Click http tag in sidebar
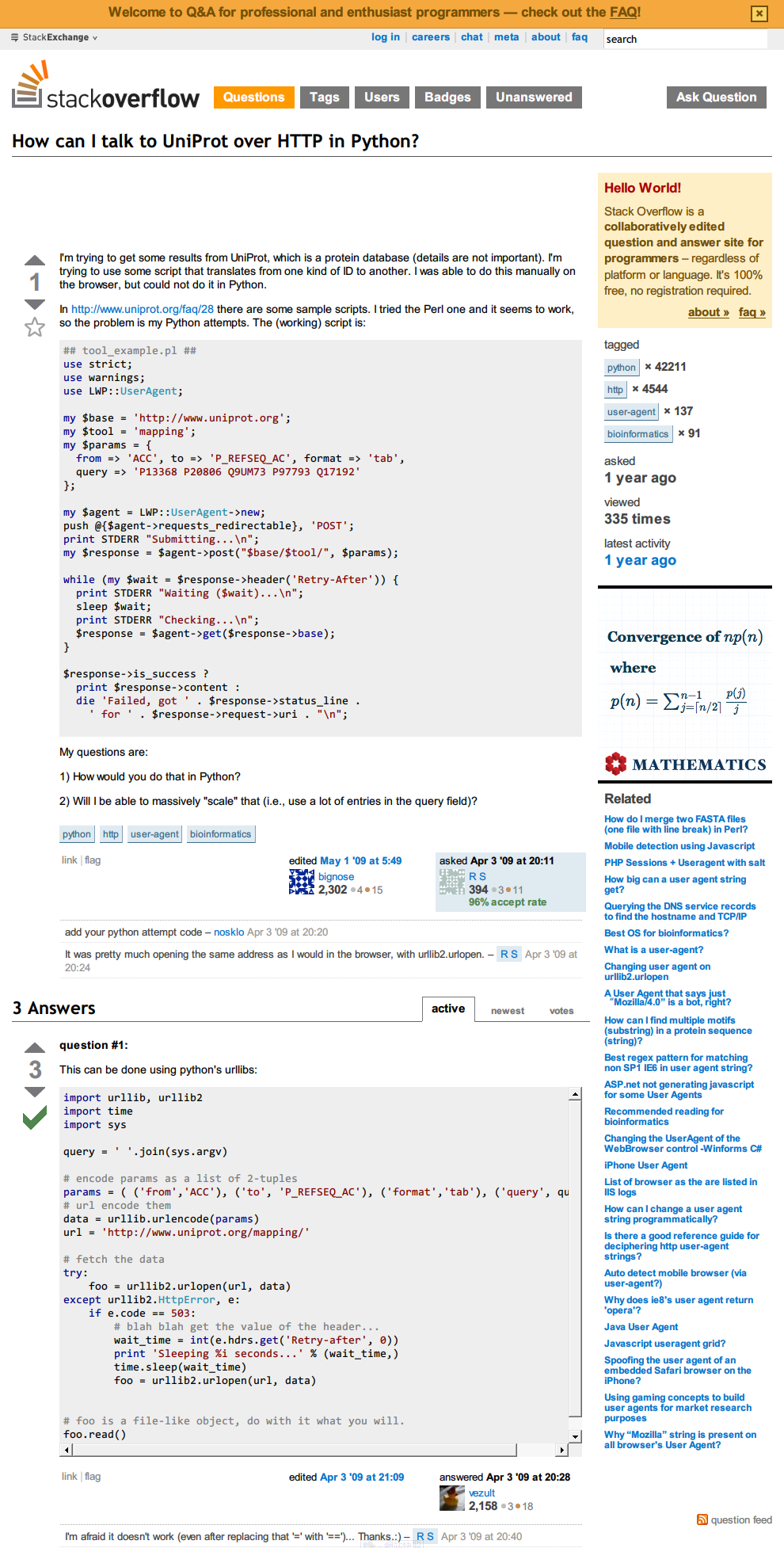 point(615,389)
